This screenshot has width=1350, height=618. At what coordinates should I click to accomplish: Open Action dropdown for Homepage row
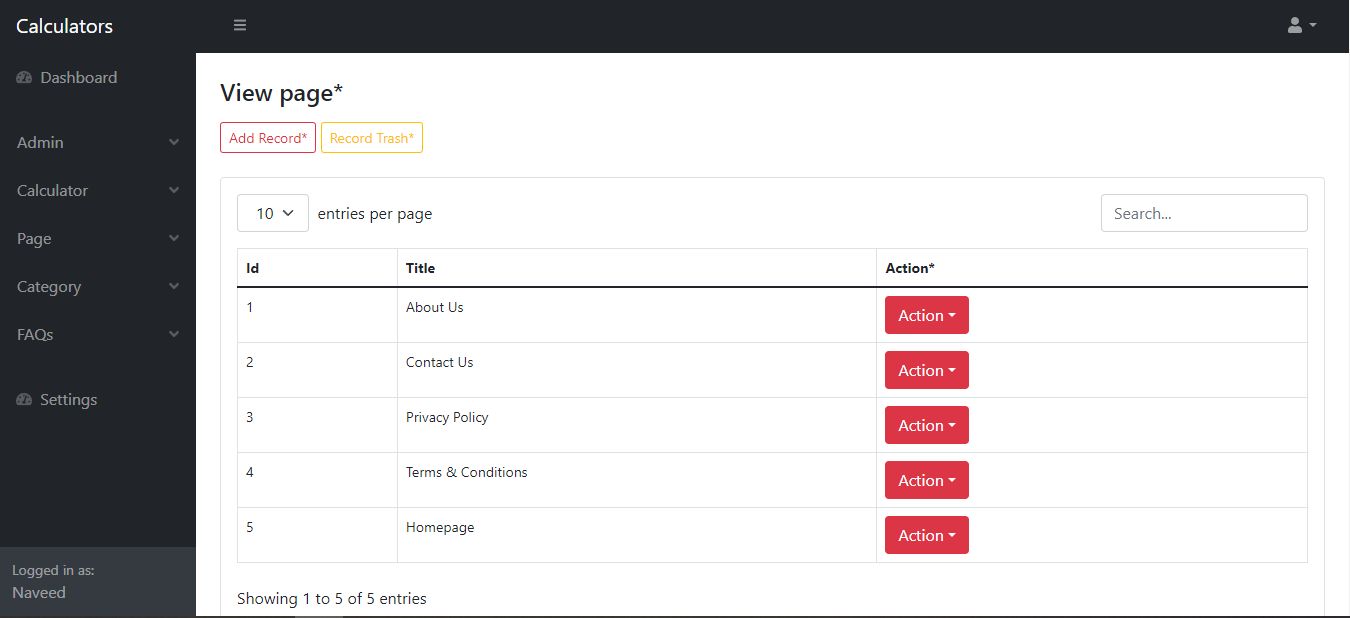[926, 535]
